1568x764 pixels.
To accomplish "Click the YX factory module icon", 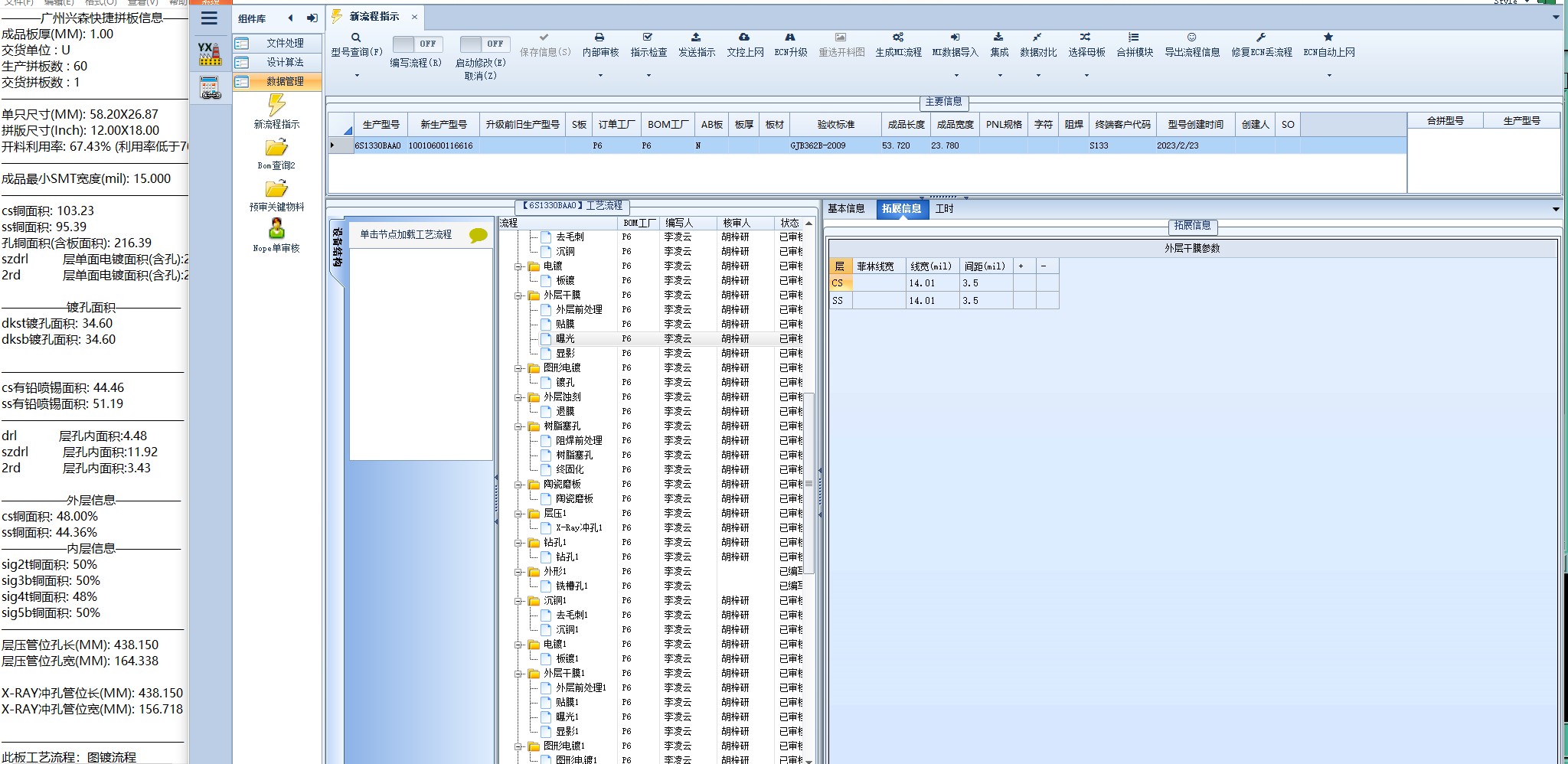I will click(209, 54).
